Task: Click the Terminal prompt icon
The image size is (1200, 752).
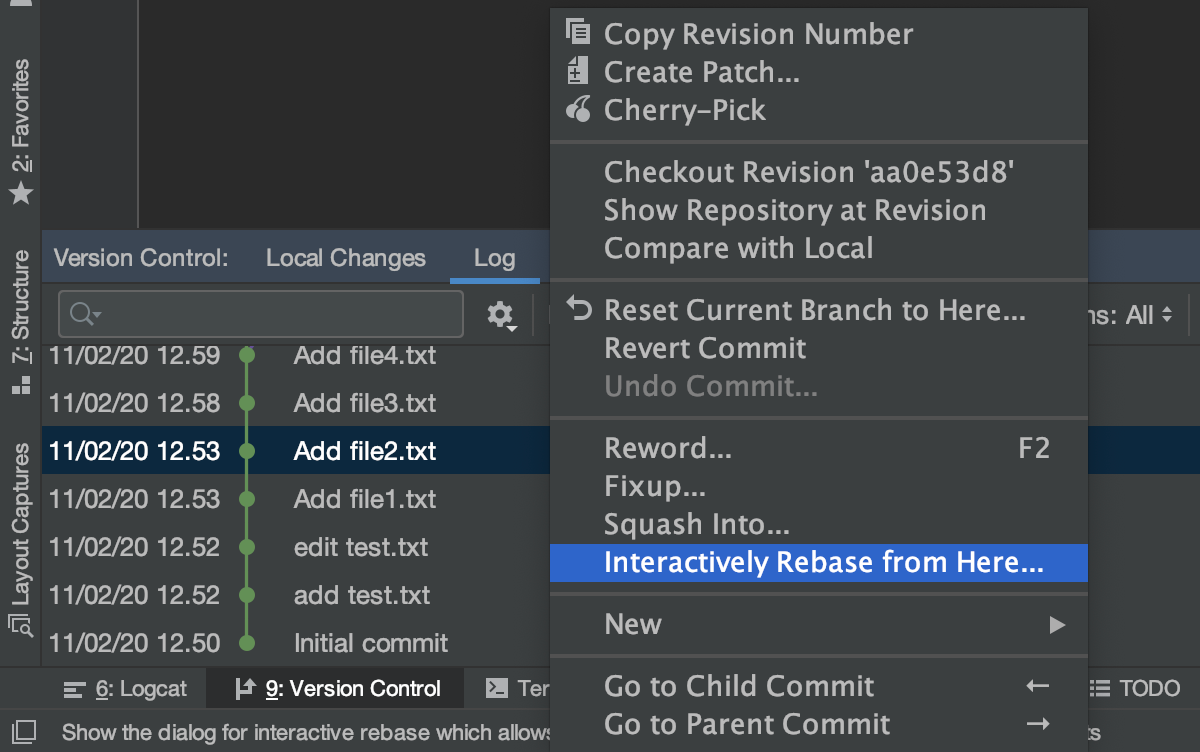Action: pyautogui.click(x=496, y=688)
